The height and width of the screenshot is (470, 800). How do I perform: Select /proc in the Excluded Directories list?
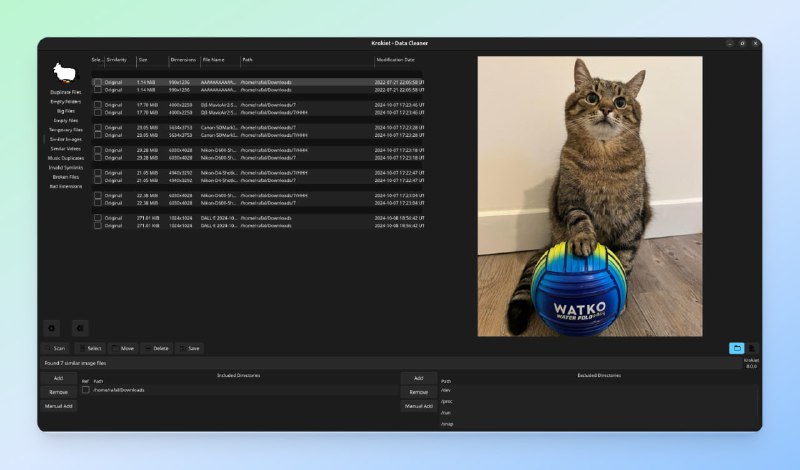(446, 401)
